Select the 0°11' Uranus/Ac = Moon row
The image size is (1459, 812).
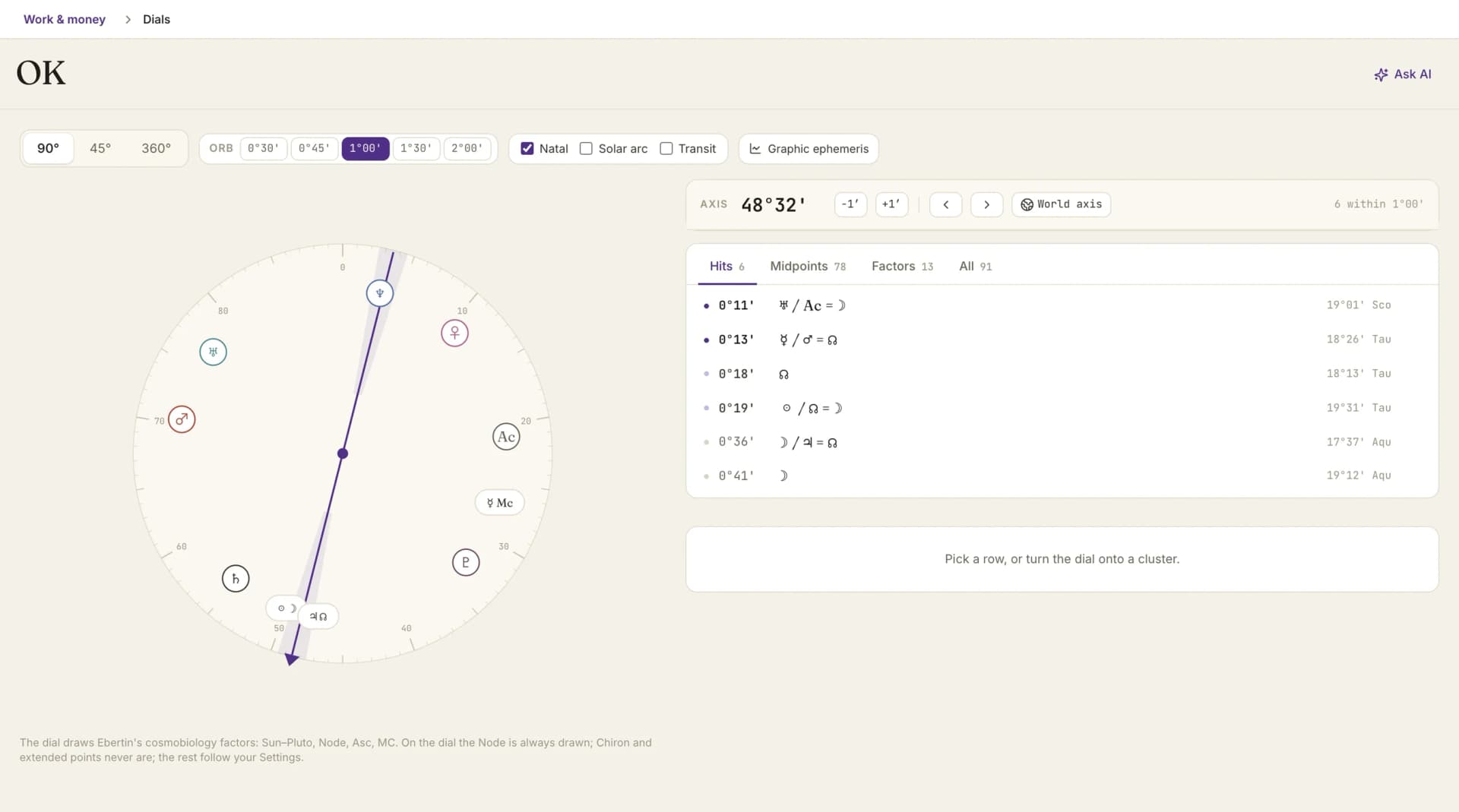click(x=1062, y=305)
